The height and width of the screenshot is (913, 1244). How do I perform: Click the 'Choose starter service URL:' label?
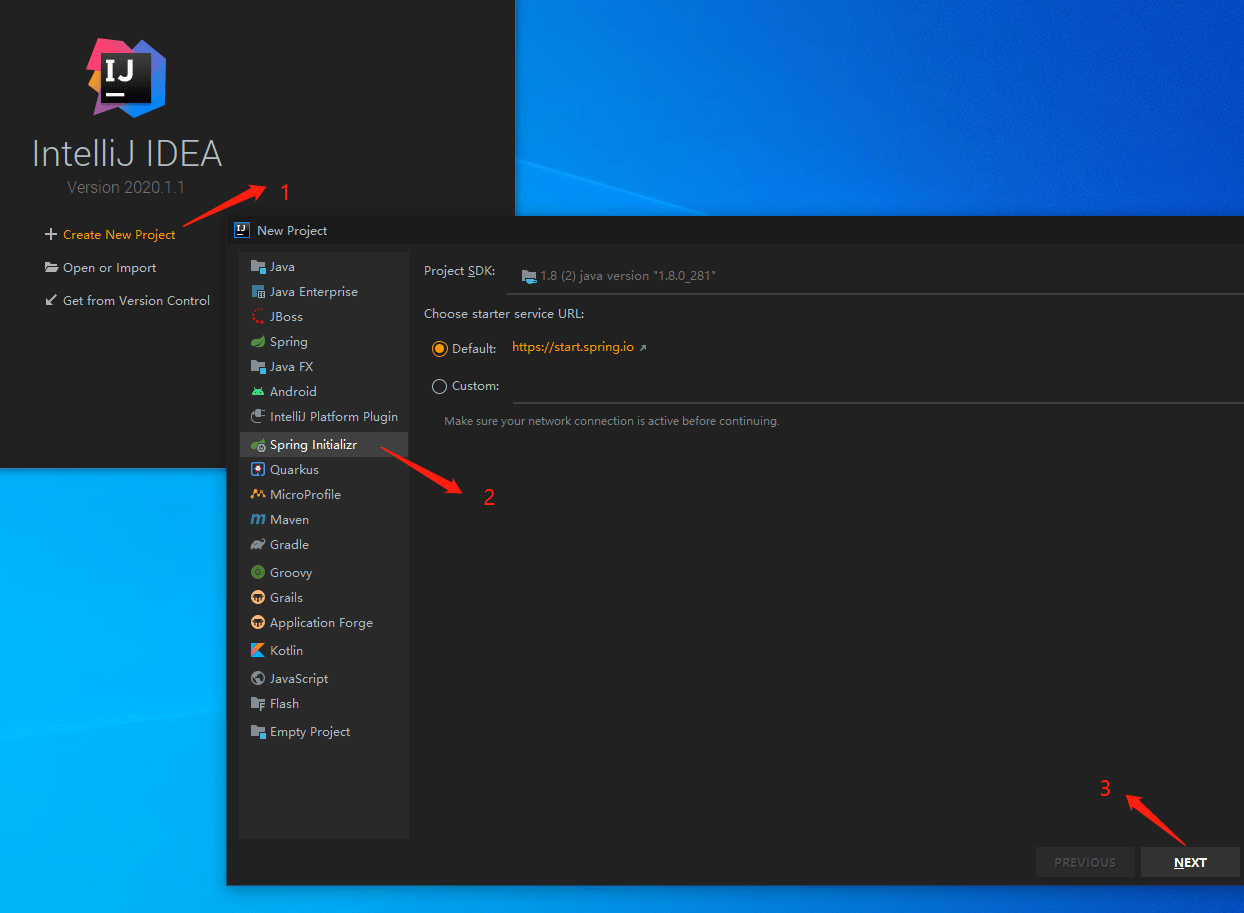504,314
